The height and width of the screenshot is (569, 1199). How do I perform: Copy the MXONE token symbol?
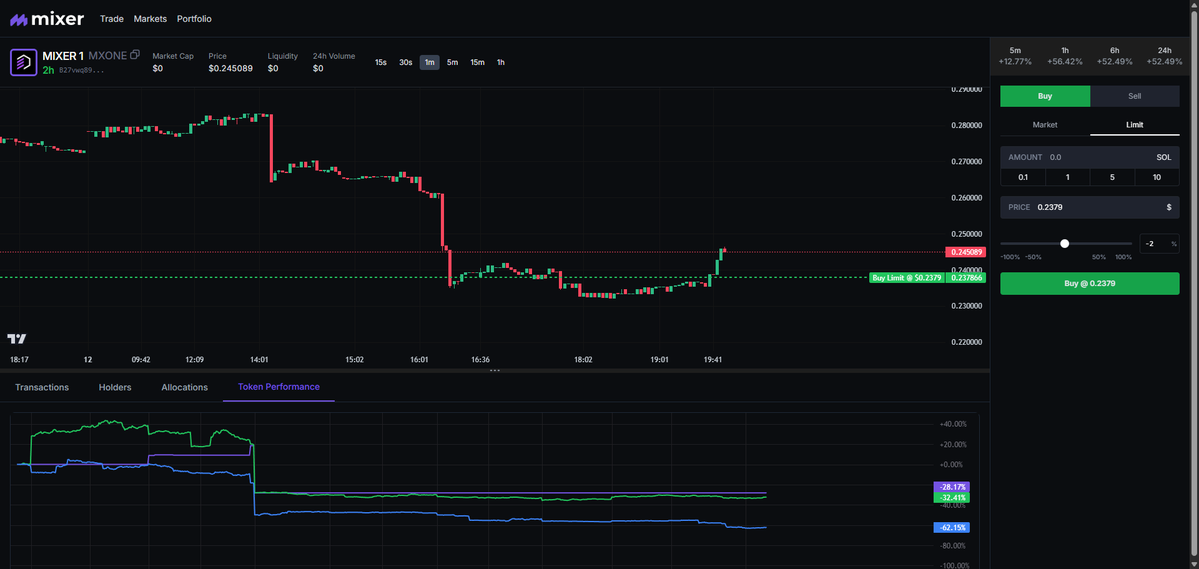point(135,55)
